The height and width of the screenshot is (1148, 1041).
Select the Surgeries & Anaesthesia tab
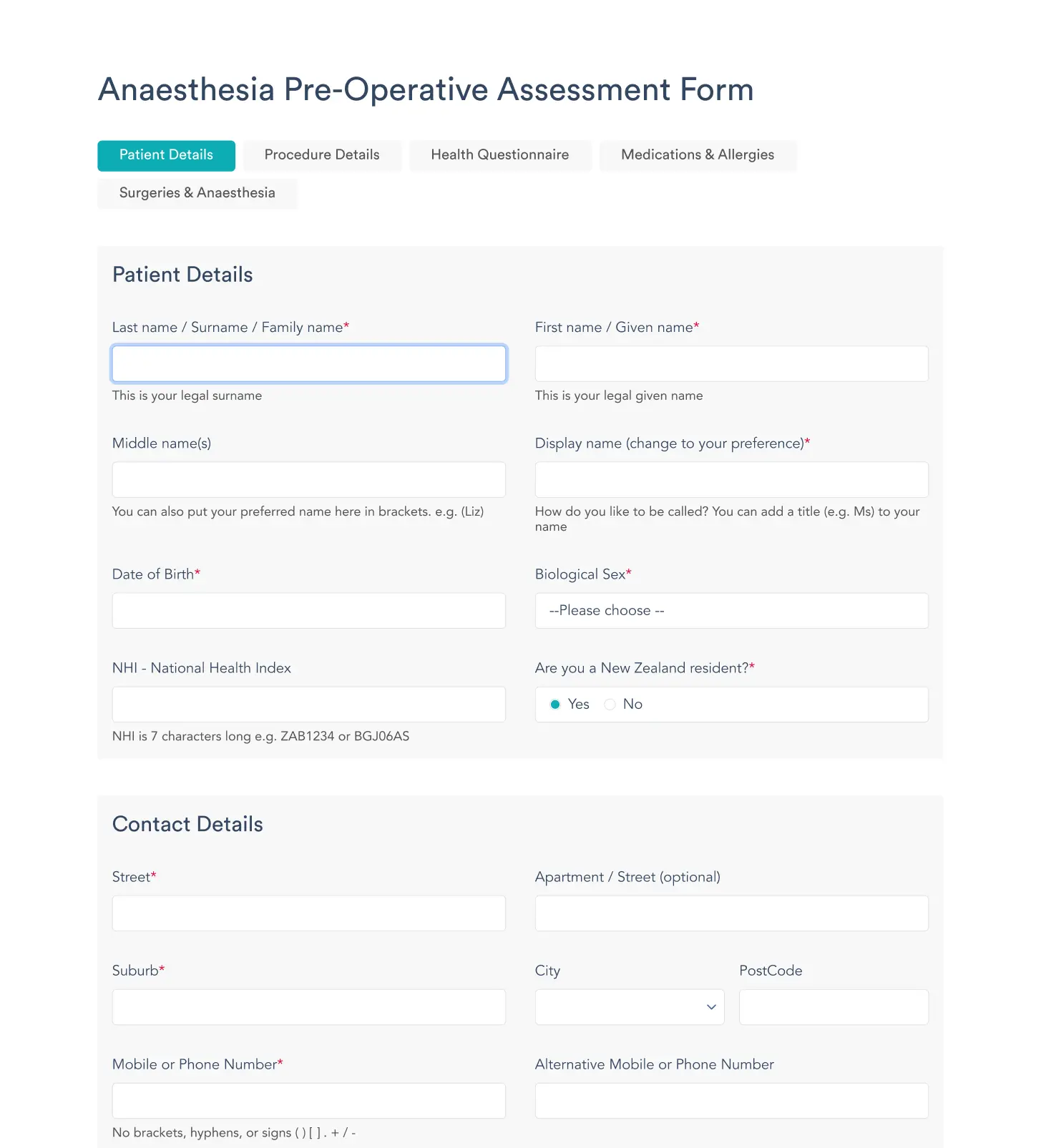click(x=197, y=193)
